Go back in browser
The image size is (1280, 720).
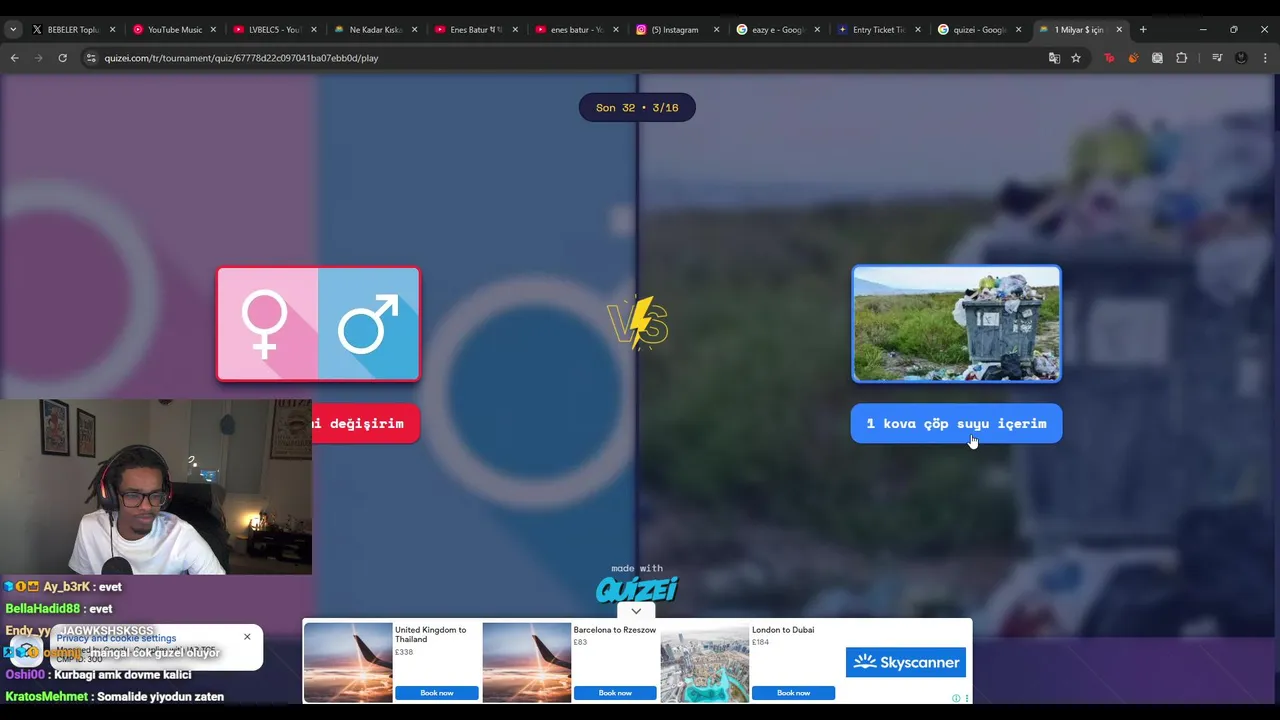tap(14, 58)
